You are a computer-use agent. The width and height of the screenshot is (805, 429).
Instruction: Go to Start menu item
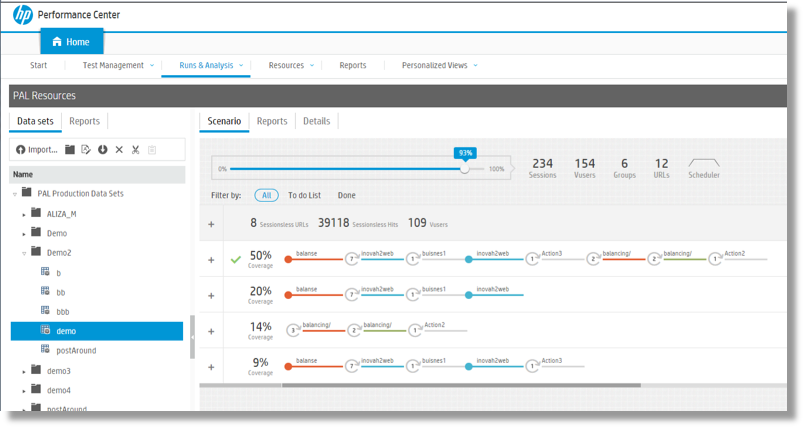39,65
